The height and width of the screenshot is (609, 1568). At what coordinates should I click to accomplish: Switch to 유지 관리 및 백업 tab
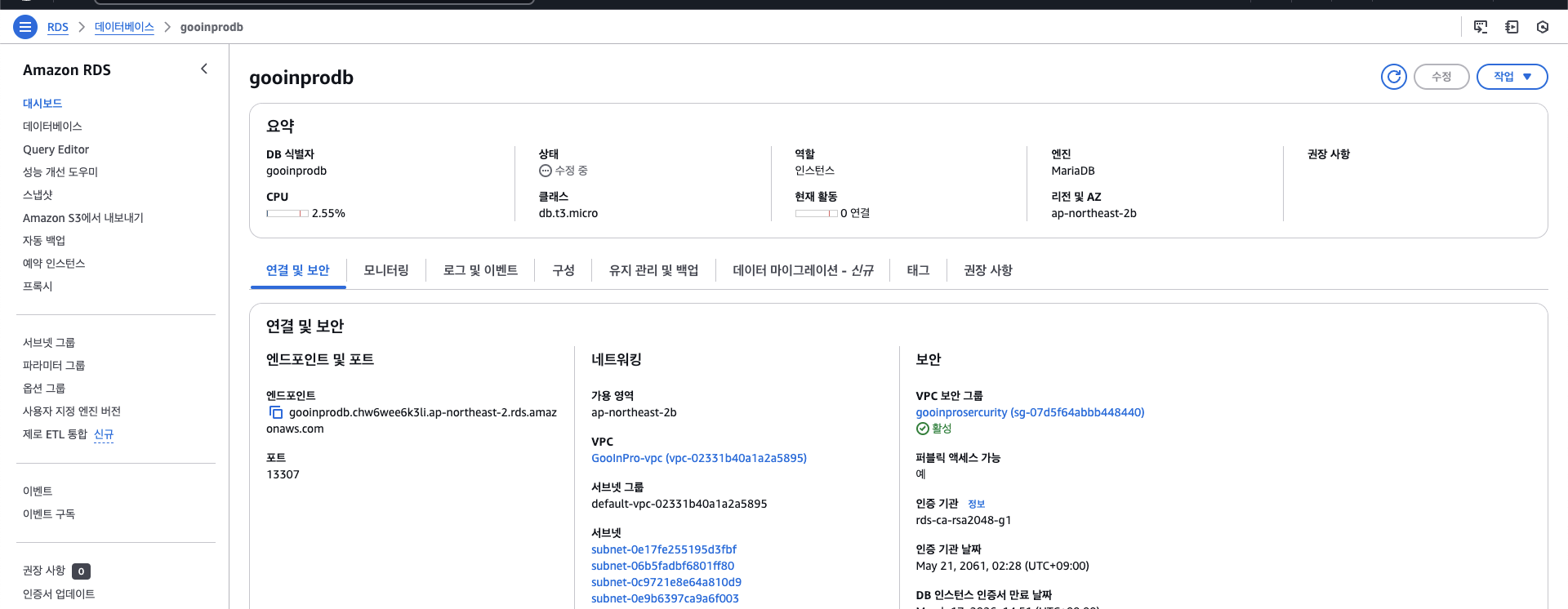click(x=653, y=270)
